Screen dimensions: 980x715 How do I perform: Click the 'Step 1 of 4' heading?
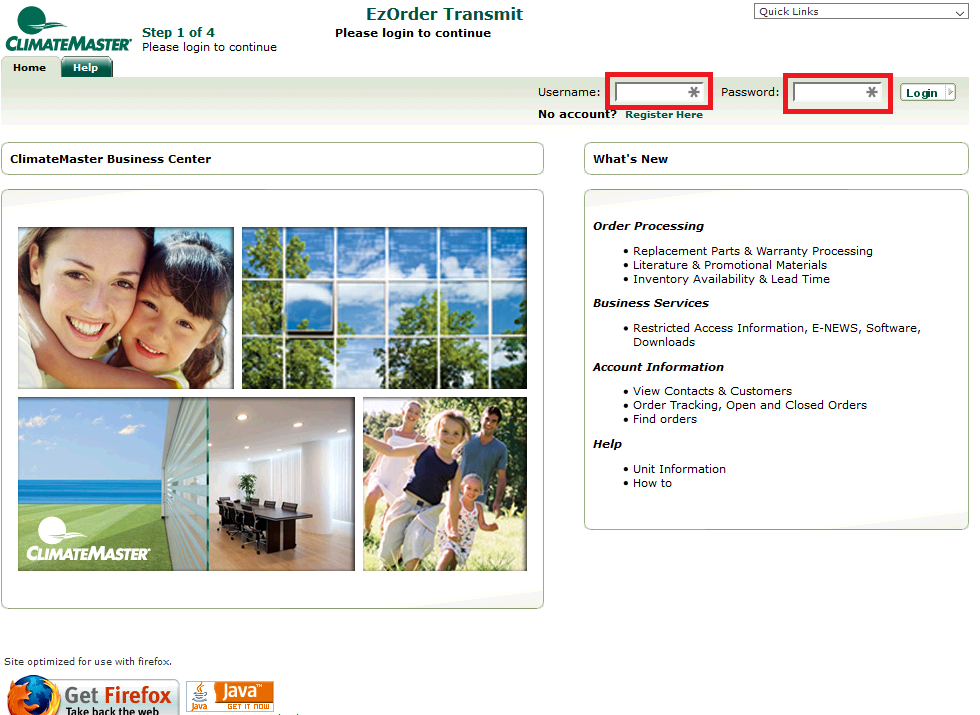(178, 32)
